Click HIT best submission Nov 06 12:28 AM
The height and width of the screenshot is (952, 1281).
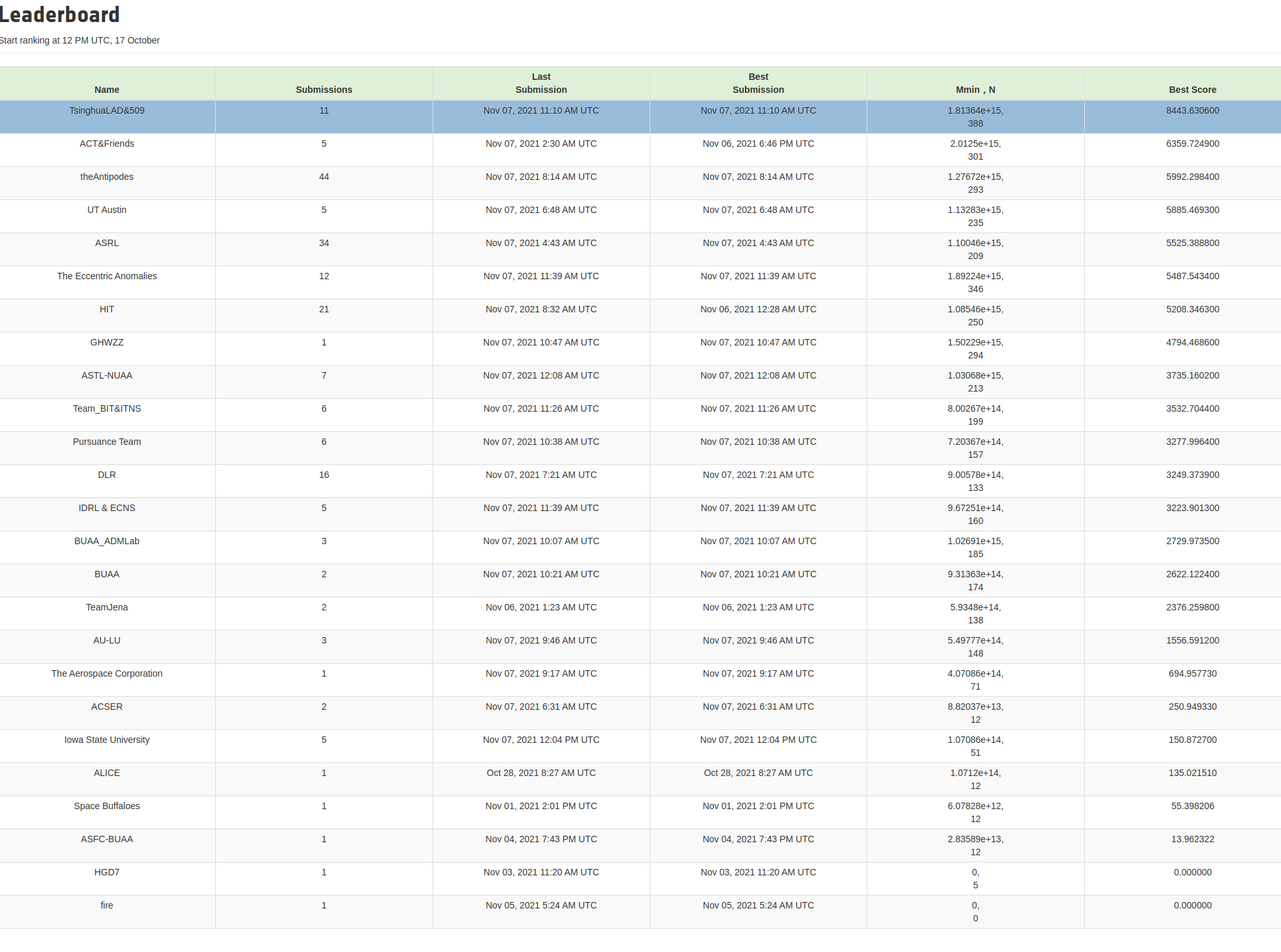tap(758, 309)
